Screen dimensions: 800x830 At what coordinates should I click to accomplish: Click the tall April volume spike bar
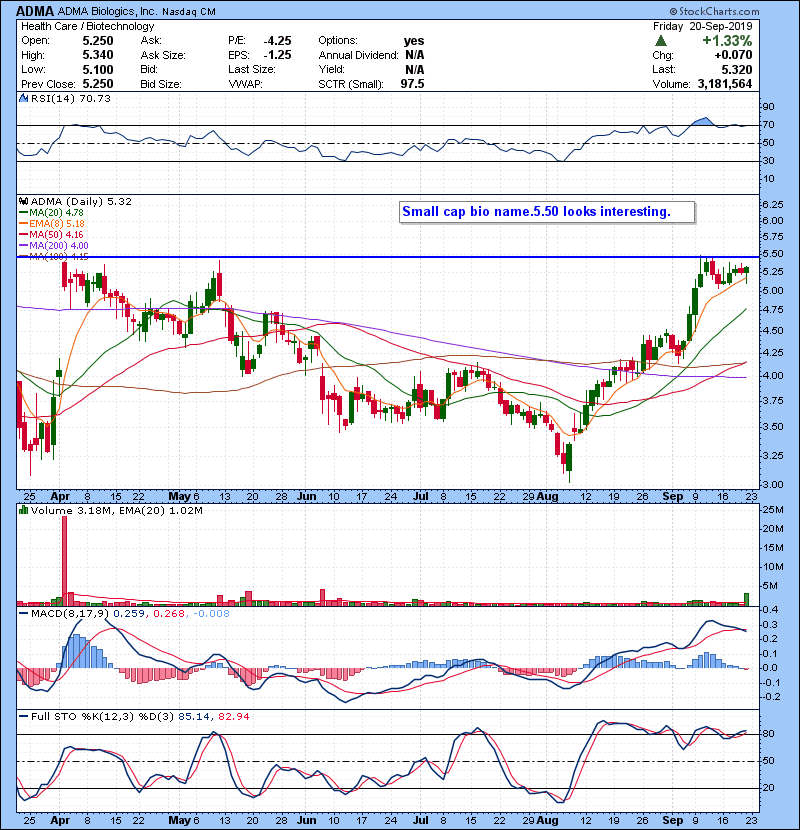click(65, 561)
